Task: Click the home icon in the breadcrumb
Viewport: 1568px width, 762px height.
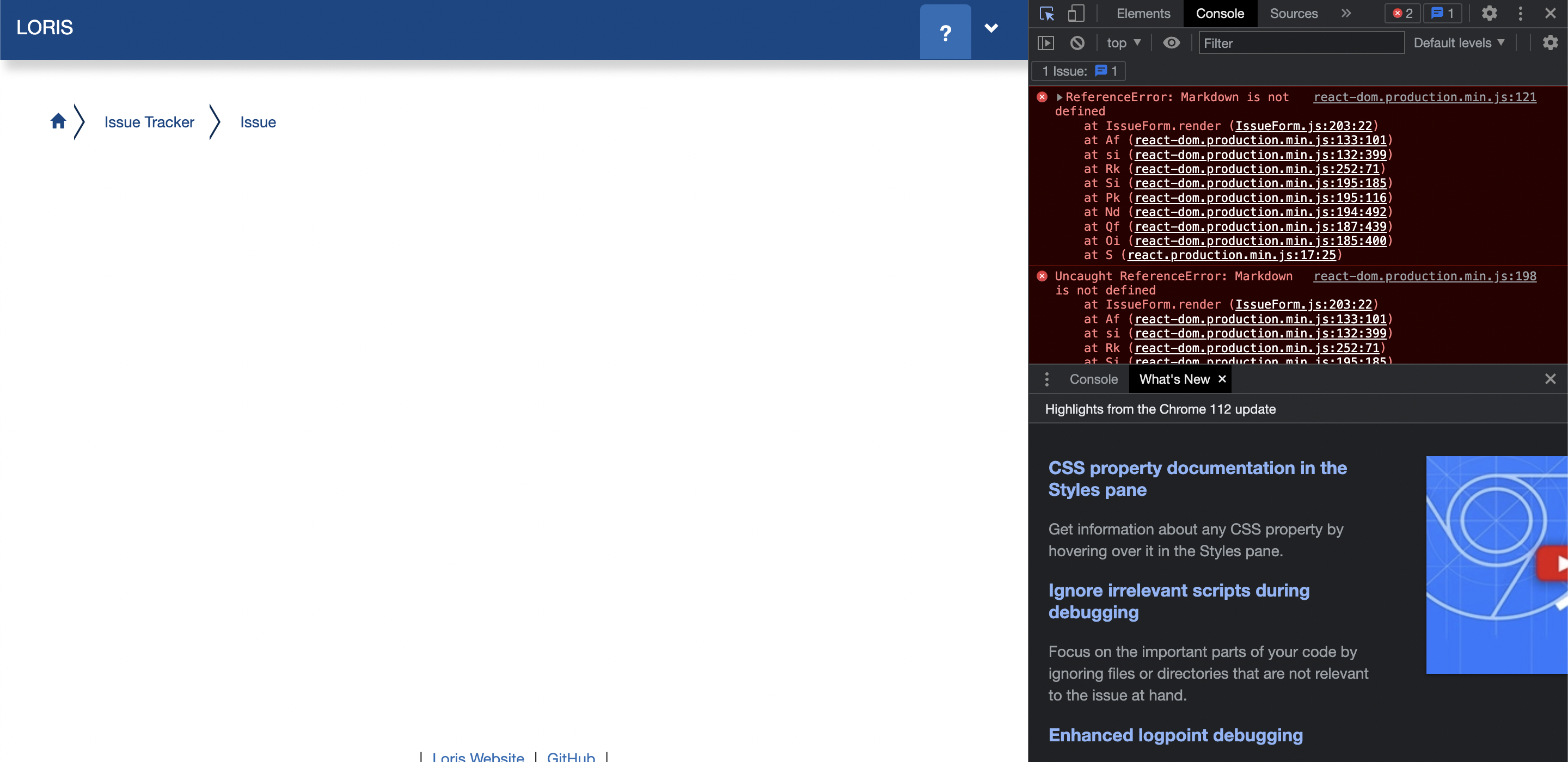Action: 58,121
